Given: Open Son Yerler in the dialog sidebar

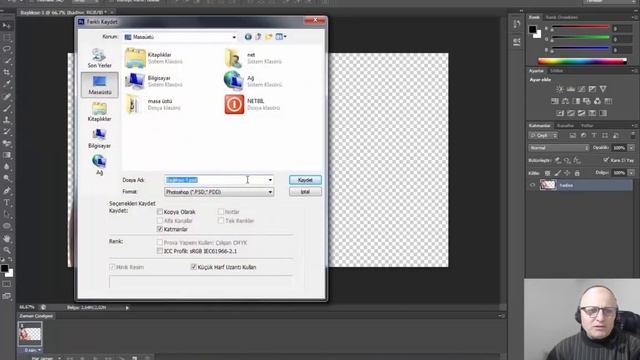Looking at the screenshot, I should pos(99,58).
